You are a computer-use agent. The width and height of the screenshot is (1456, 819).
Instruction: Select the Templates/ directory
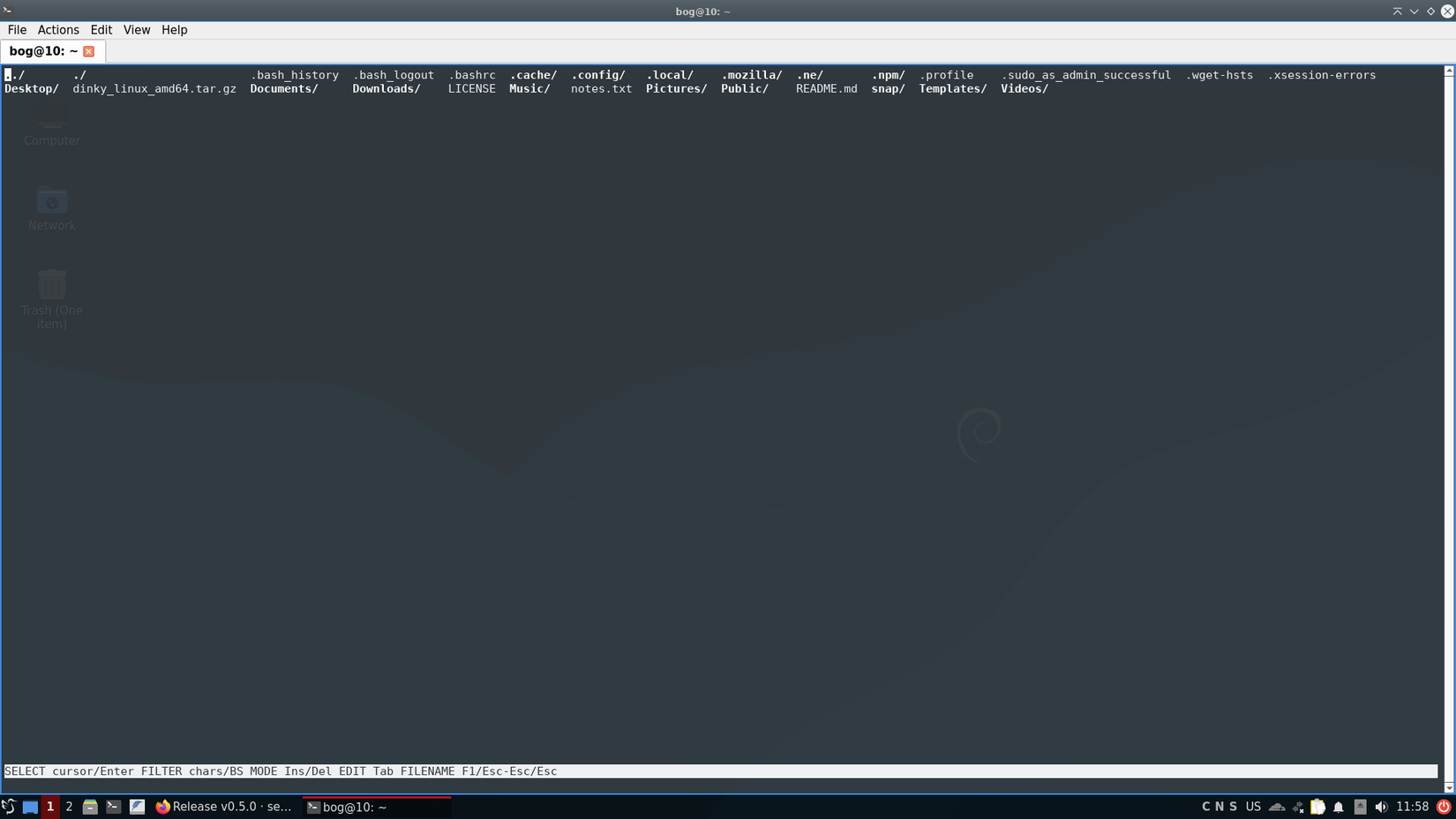(953, 89)
